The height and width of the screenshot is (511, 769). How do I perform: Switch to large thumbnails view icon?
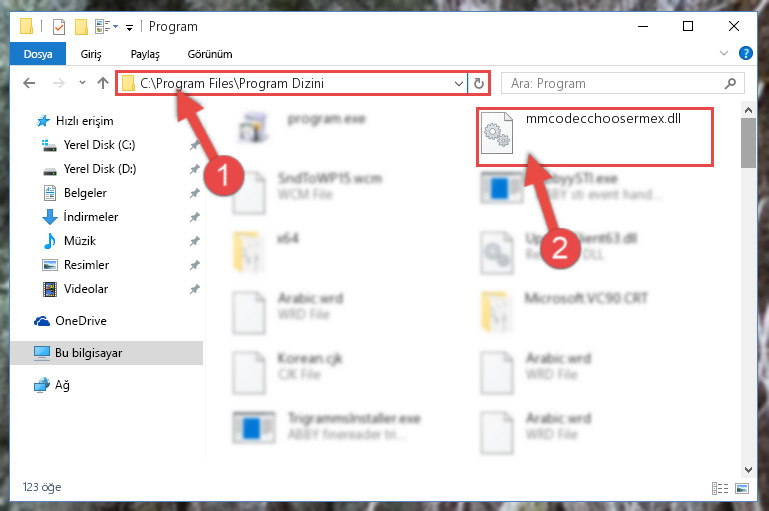tap(742, 488)
